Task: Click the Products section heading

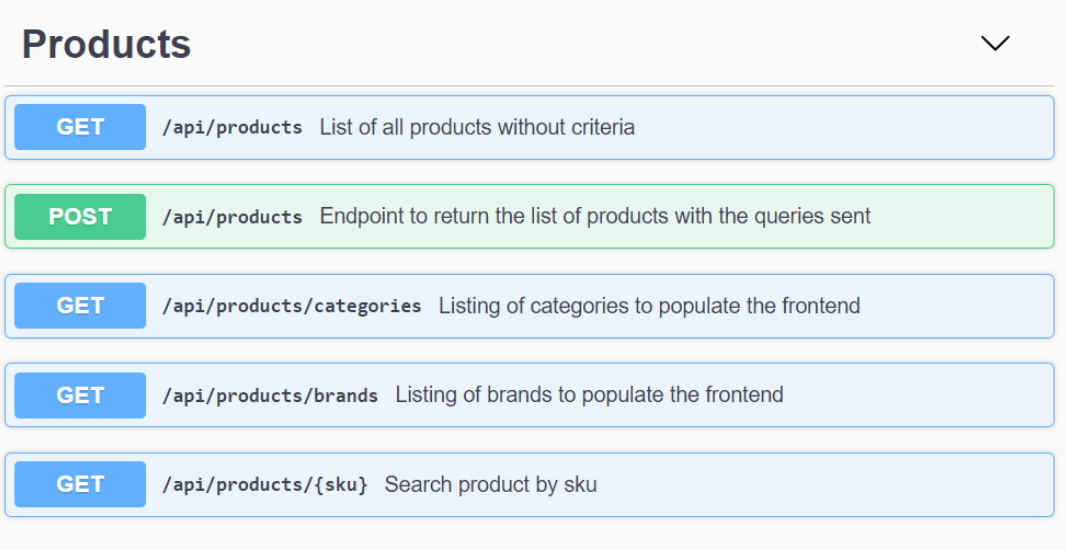Action: [x=106, y=44]
